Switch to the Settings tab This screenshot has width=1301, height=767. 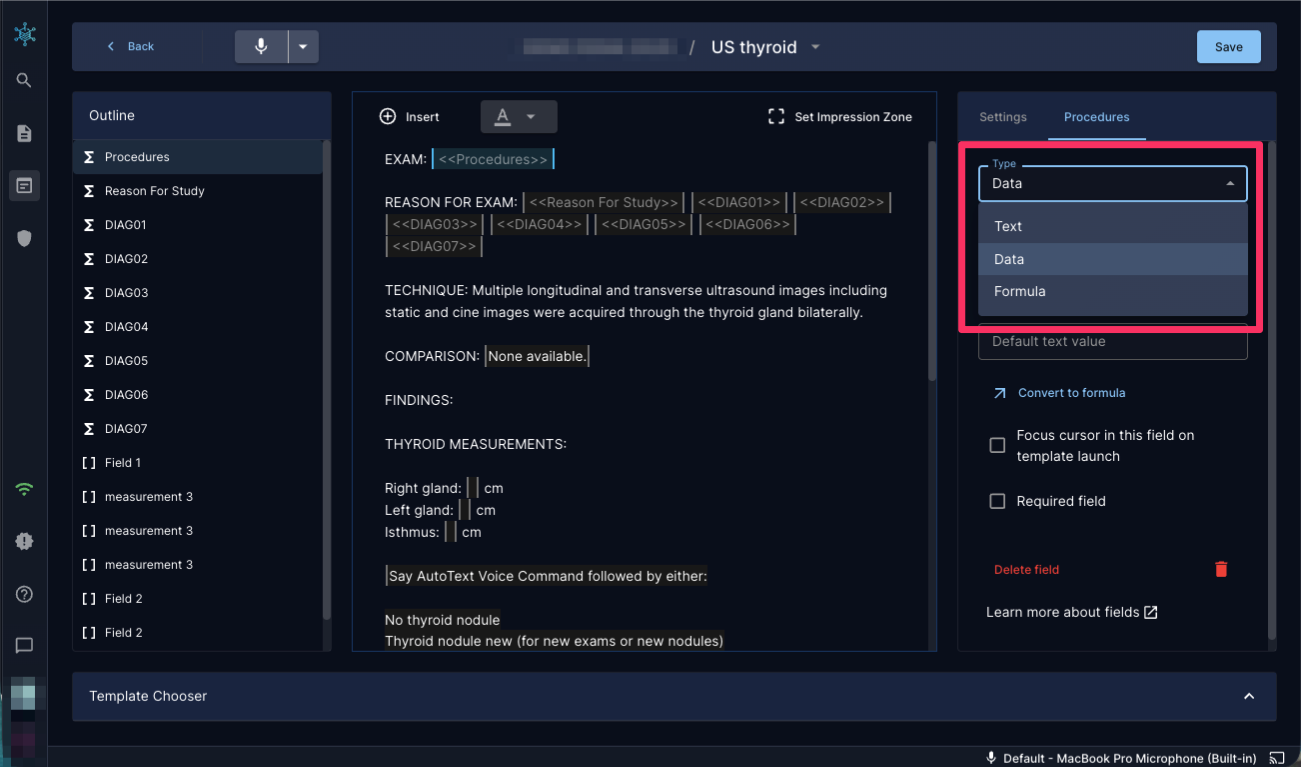coord(1003,117)
